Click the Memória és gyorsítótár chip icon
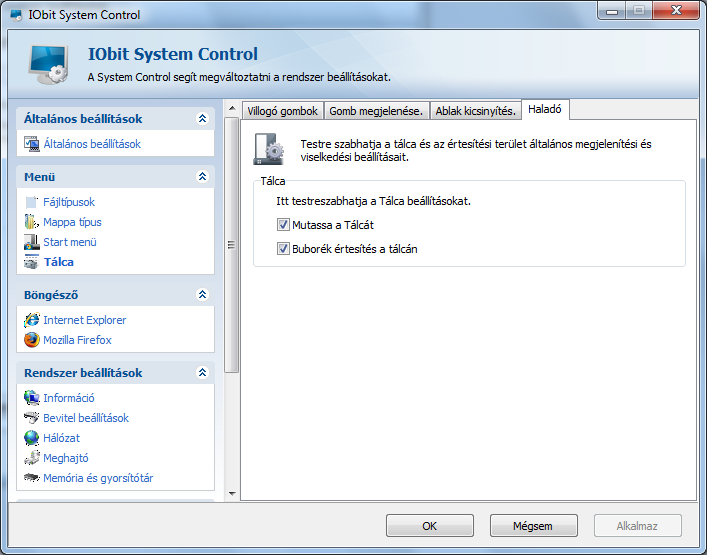 tap(32, 477)
